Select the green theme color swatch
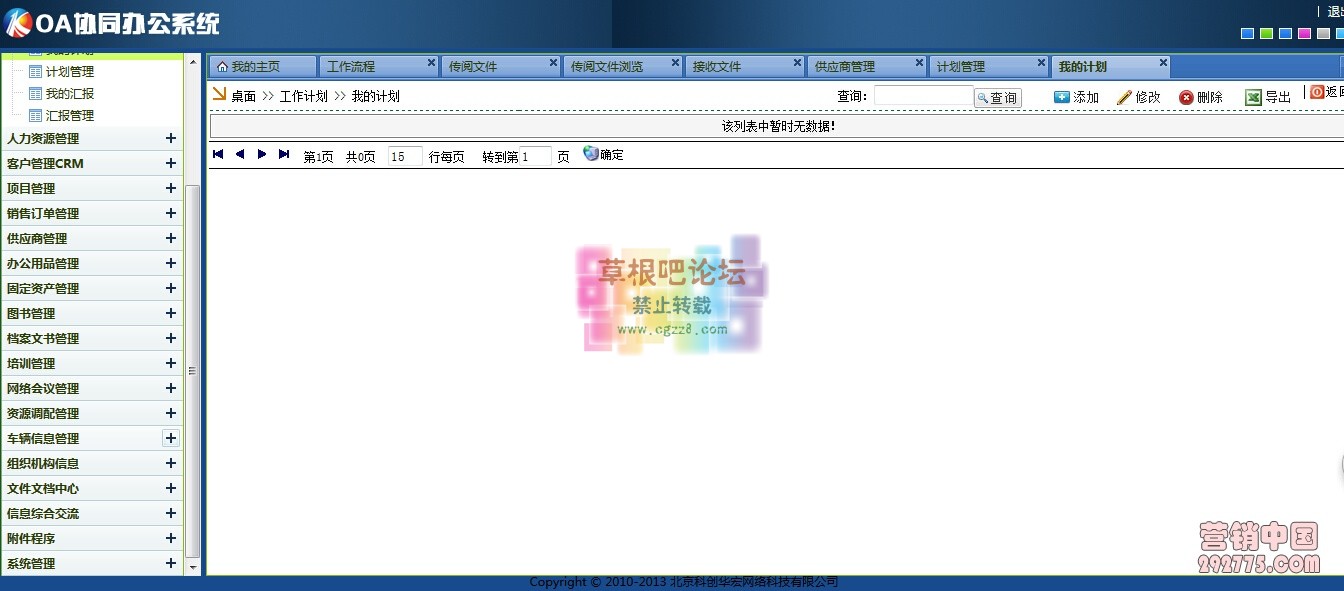Image resolution: width=1344 pixels, height=591 pixels. point(1266,33)
